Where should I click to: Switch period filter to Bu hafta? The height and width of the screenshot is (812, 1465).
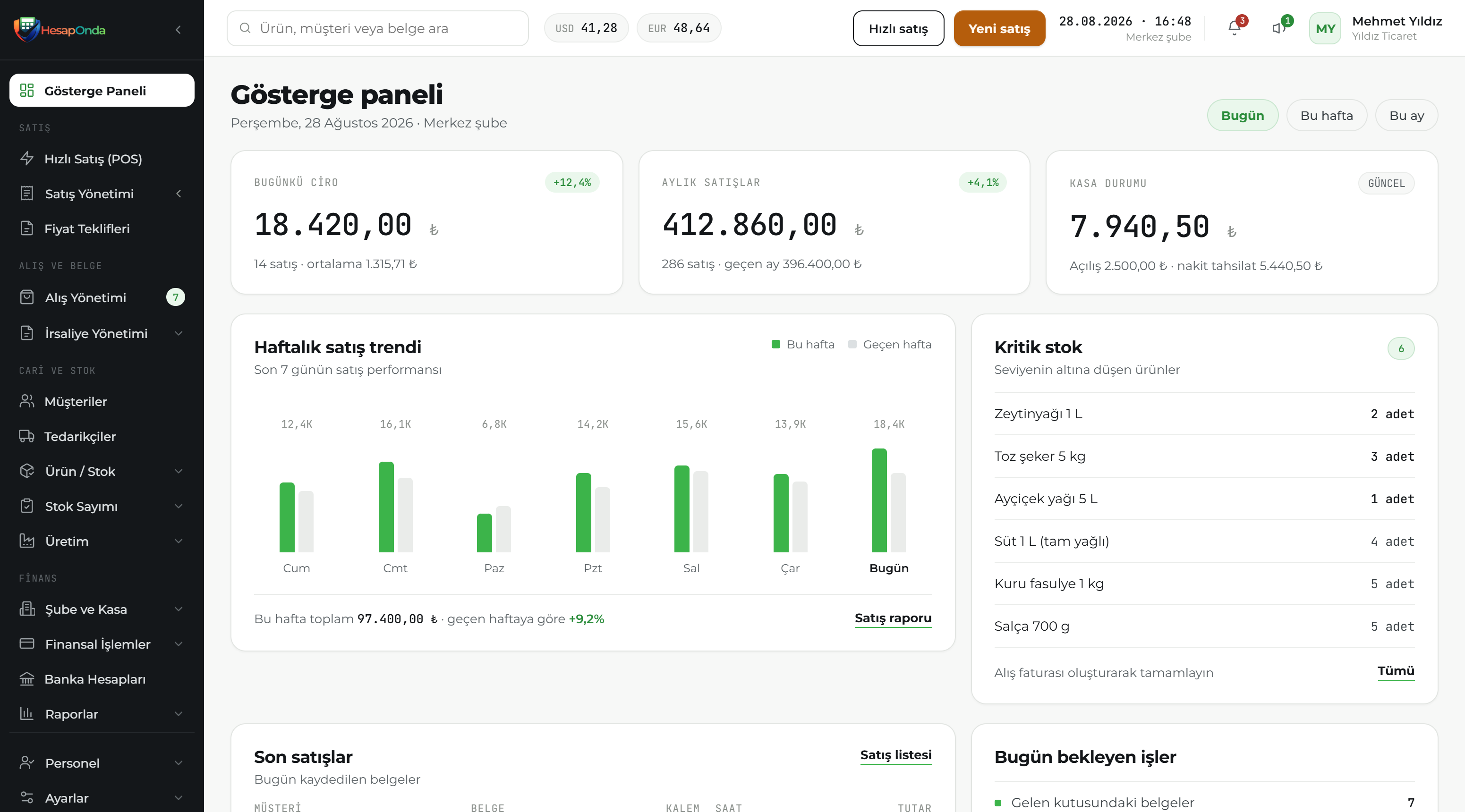pos(1326,116)
